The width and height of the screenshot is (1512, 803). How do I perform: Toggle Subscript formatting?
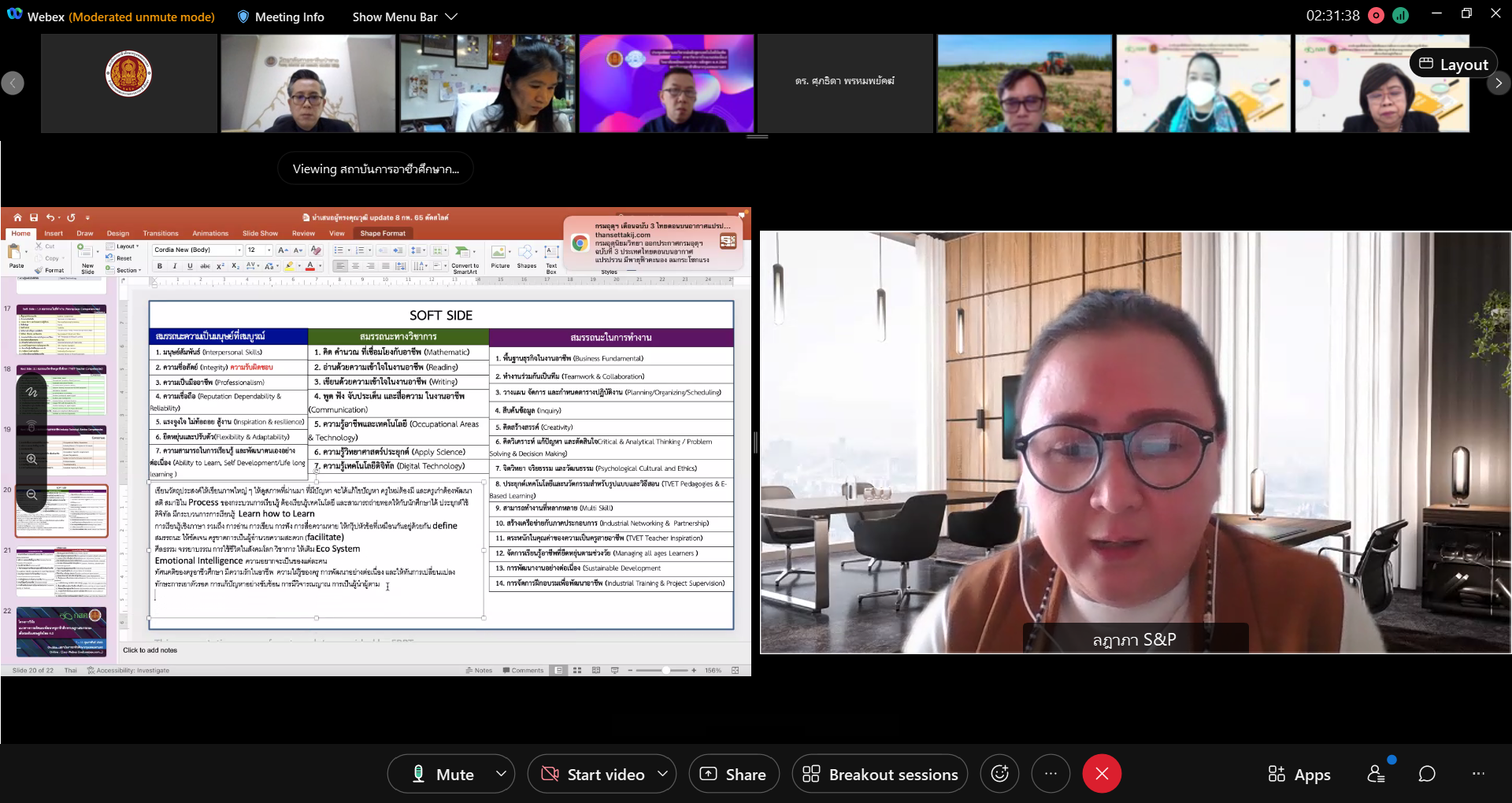click(235, 266)
